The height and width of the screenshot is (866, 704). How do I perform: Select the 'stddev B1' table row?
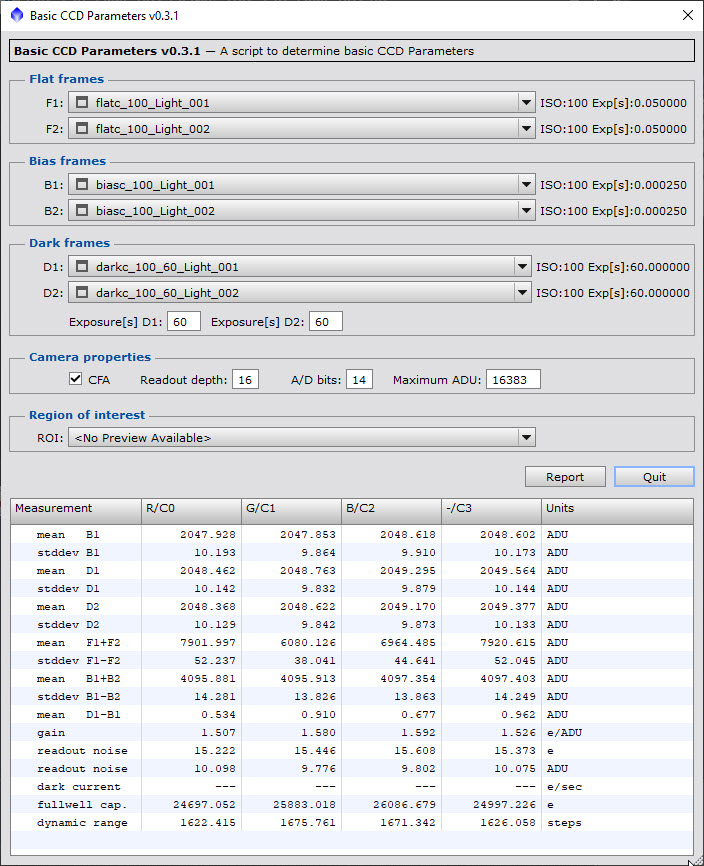(x=352, y=552)
